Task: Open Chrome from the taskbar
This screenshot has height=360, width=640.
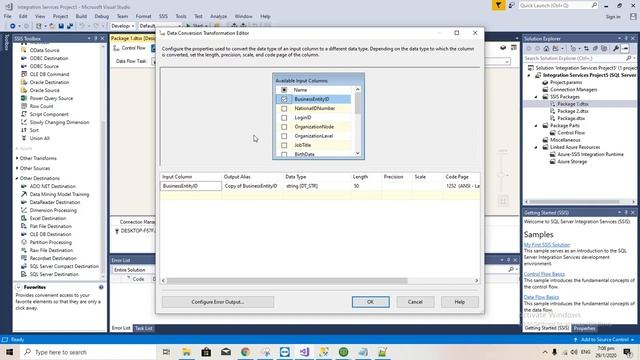Action: point(245,352)
